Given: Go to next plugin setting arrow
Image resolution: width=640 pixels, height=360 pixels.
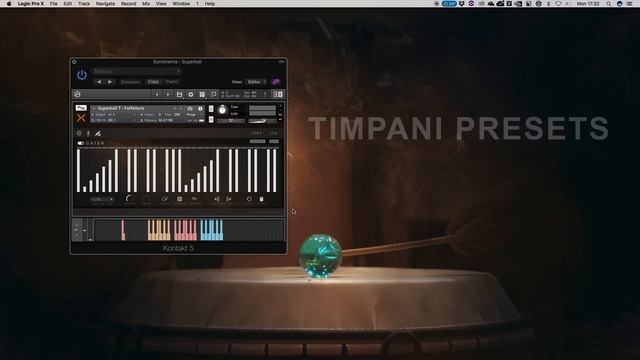Looking at the screenshot, I should (109, 82).
